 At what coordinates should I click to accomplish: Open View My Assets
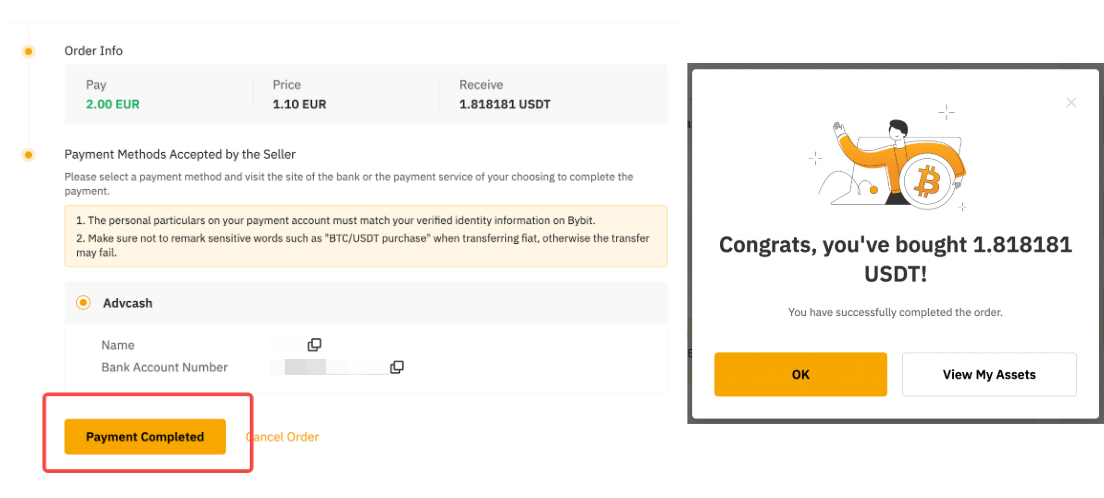click(988, 375)
